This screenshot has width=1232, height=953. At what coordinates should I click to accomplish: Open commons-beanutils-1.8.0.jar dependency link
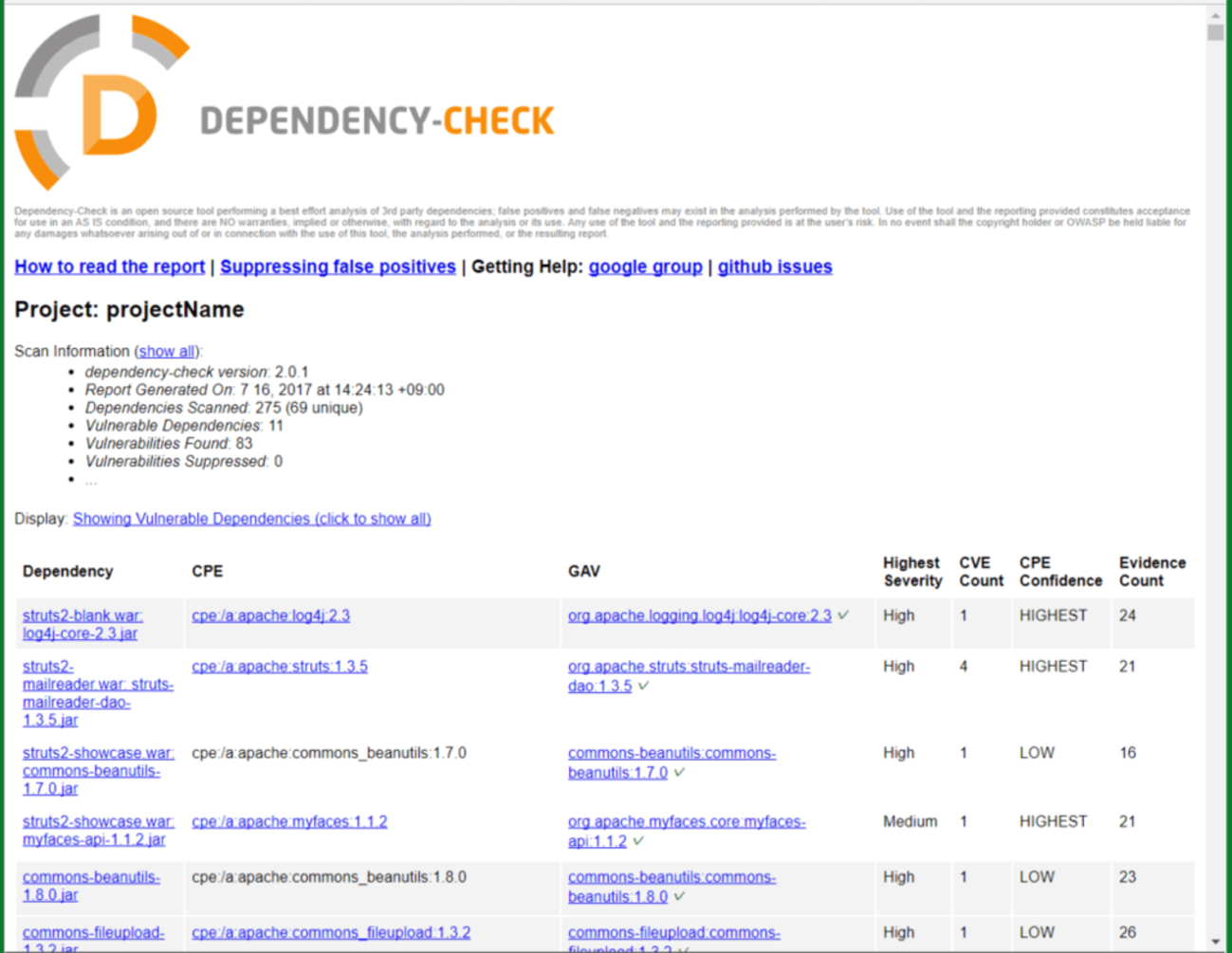click(91, 887)
